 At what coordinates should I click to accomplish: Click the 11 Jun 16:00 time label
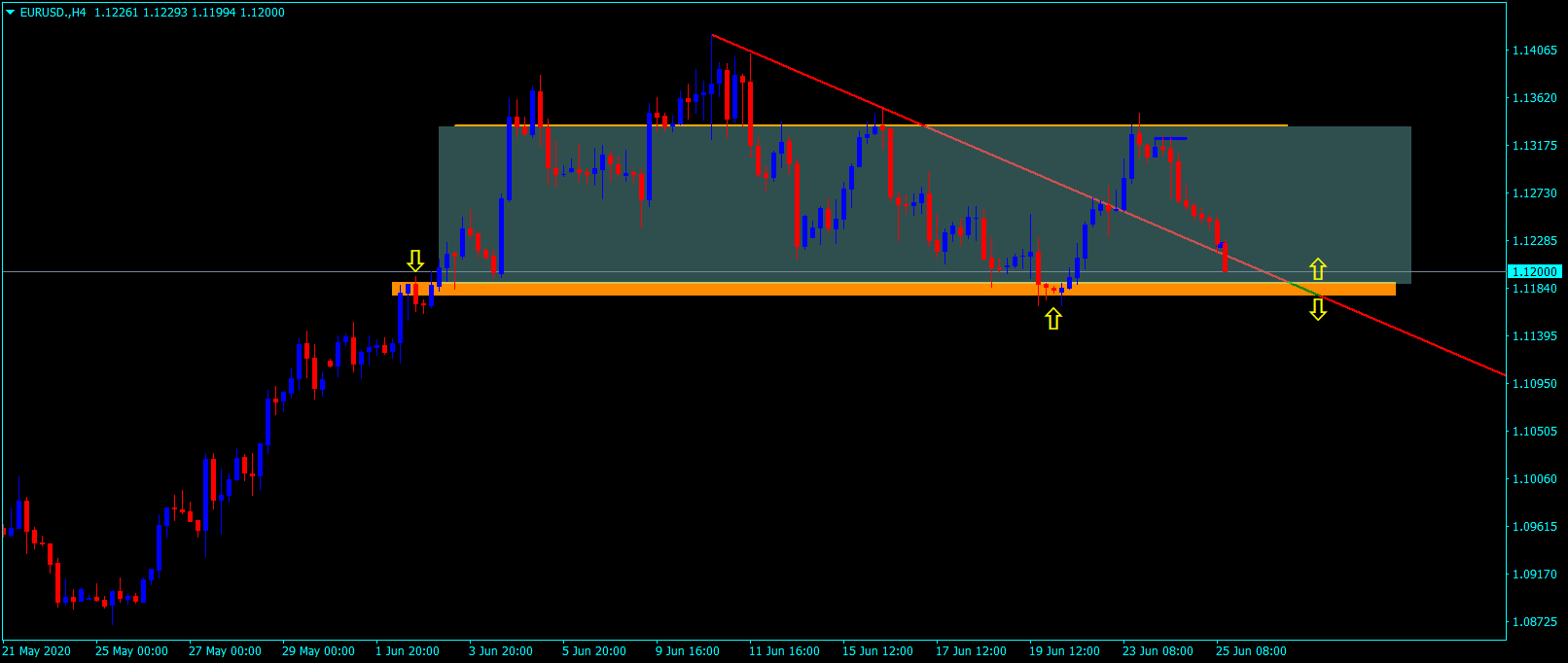784,651
